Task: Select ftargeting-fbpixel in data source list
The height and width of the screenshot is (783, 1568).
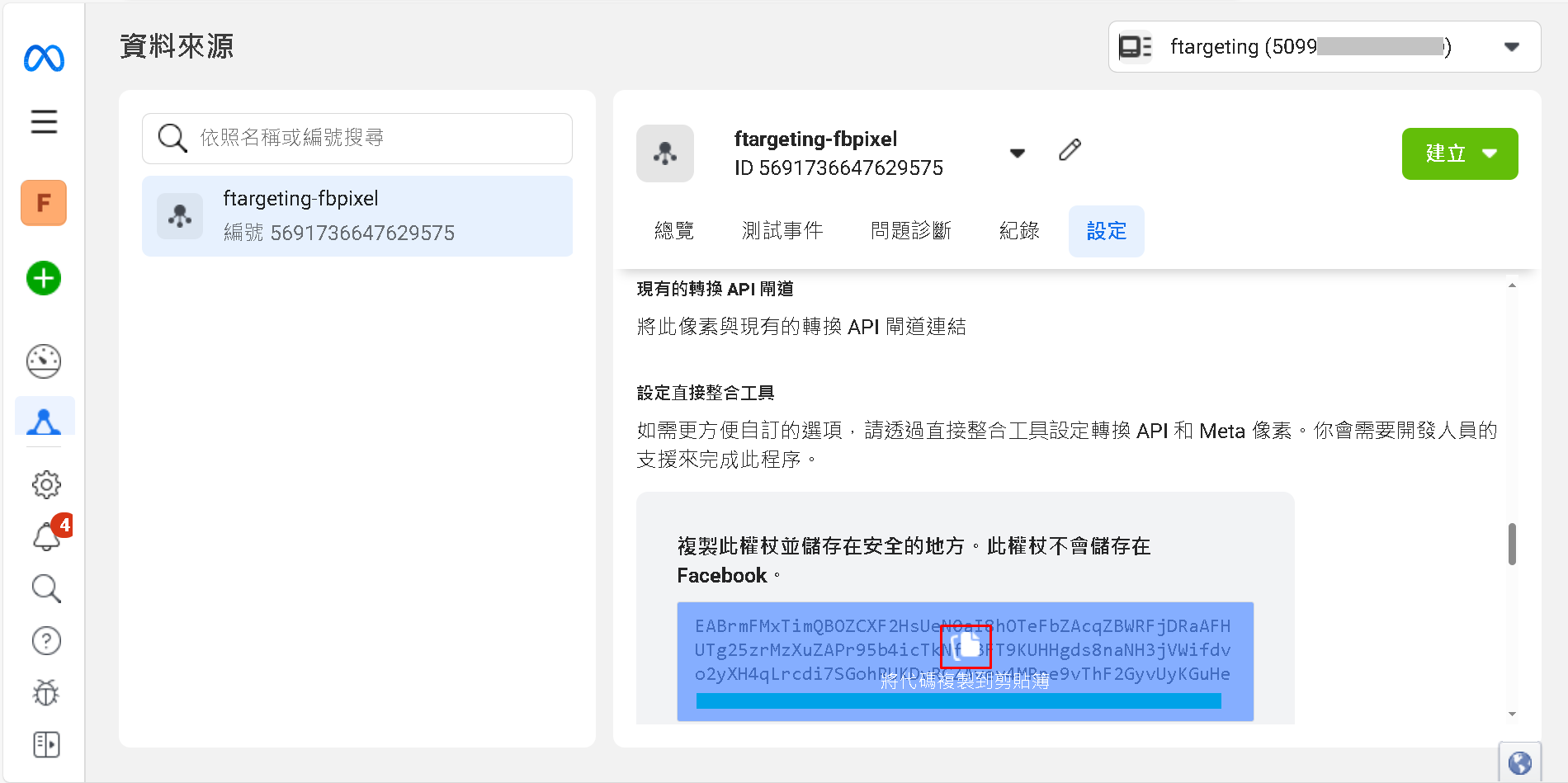Action: coord(357,216)
